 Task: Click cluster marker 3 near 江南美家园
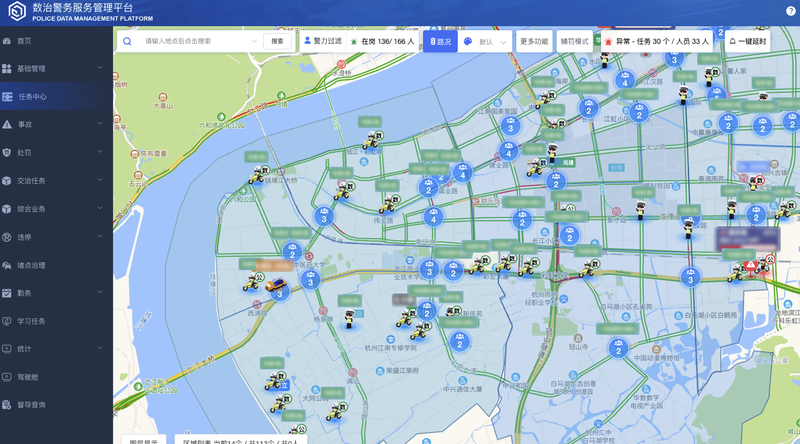tap(510, 127)
